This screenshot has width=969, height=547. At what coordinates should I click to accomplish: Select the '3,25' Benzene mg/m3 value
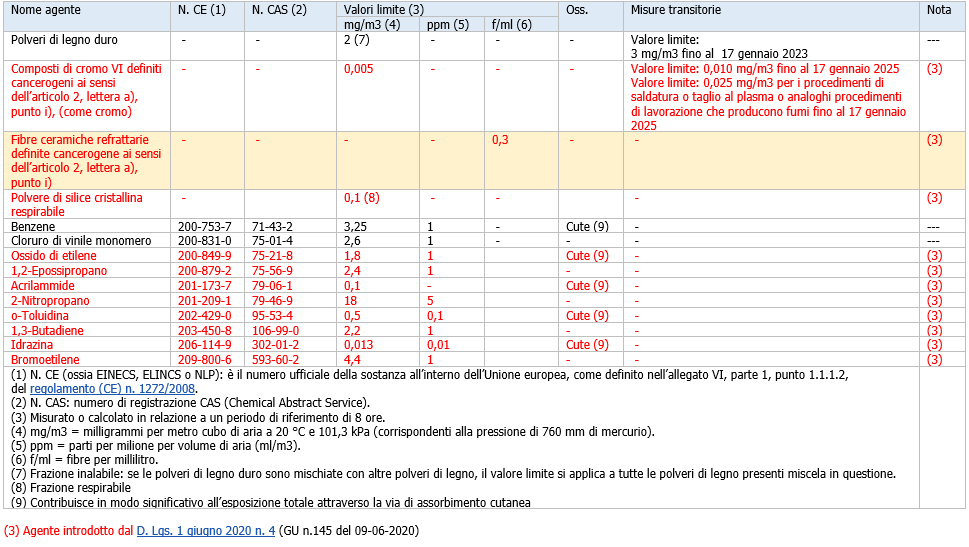click(355, 227)
